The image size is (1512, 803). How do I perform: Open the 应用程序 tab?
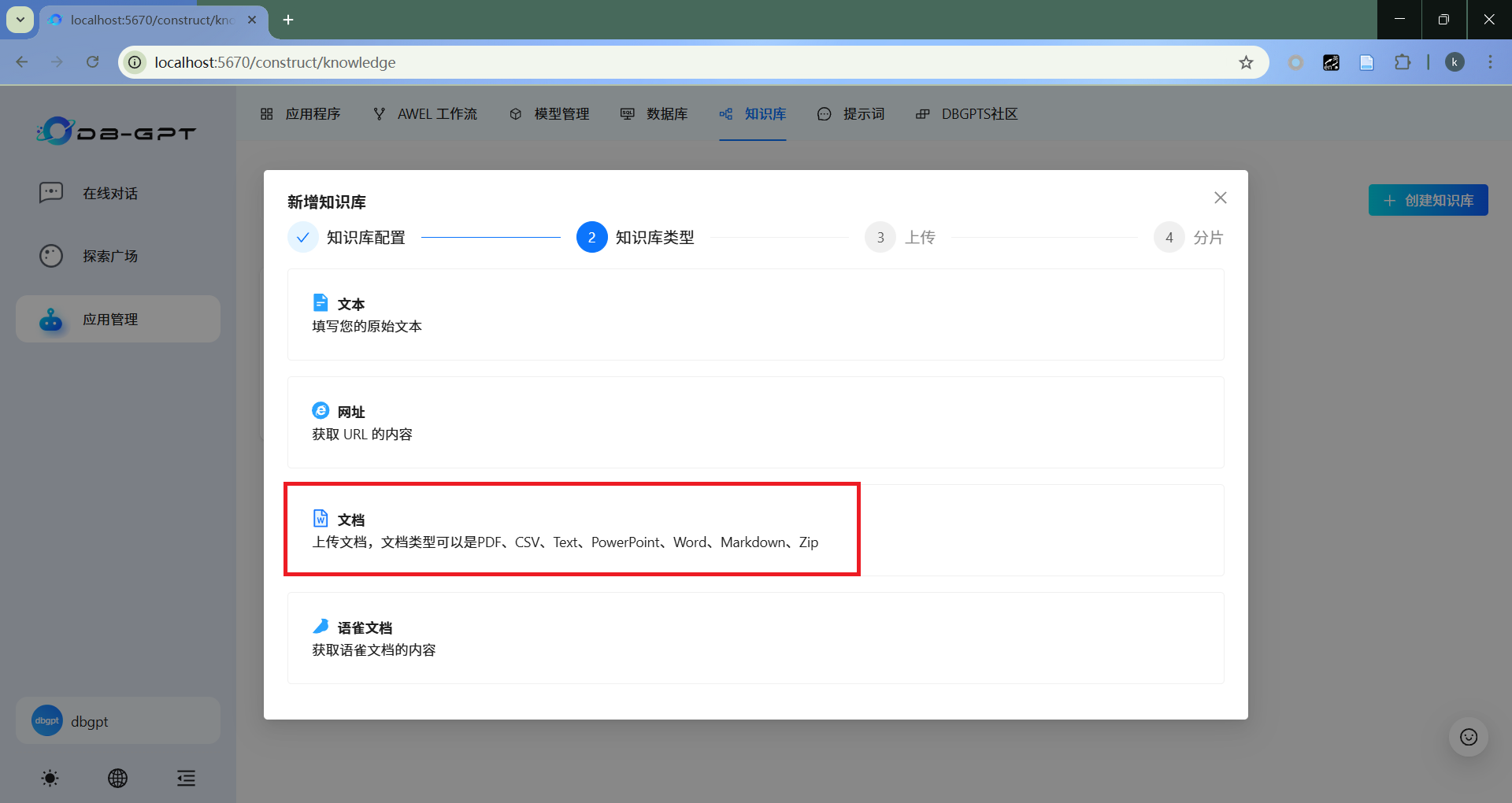[x=301, y=114]
